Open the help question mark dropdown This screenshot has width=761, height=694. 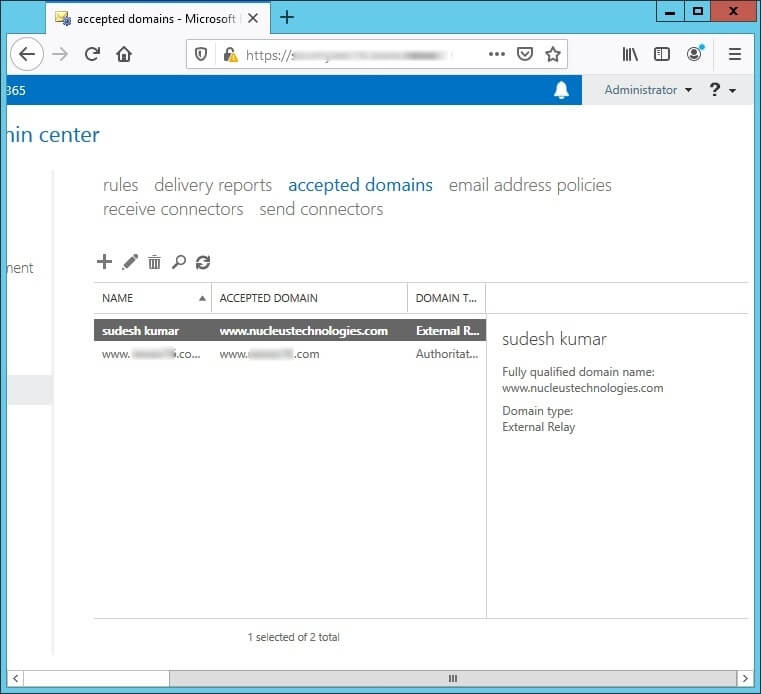pos(722,90)
